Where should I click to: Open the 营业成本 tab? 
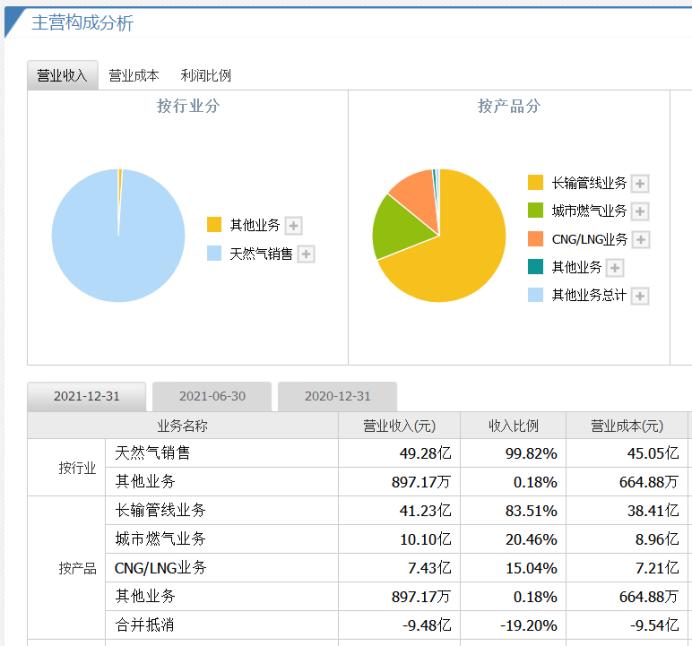tap(134, 75)
